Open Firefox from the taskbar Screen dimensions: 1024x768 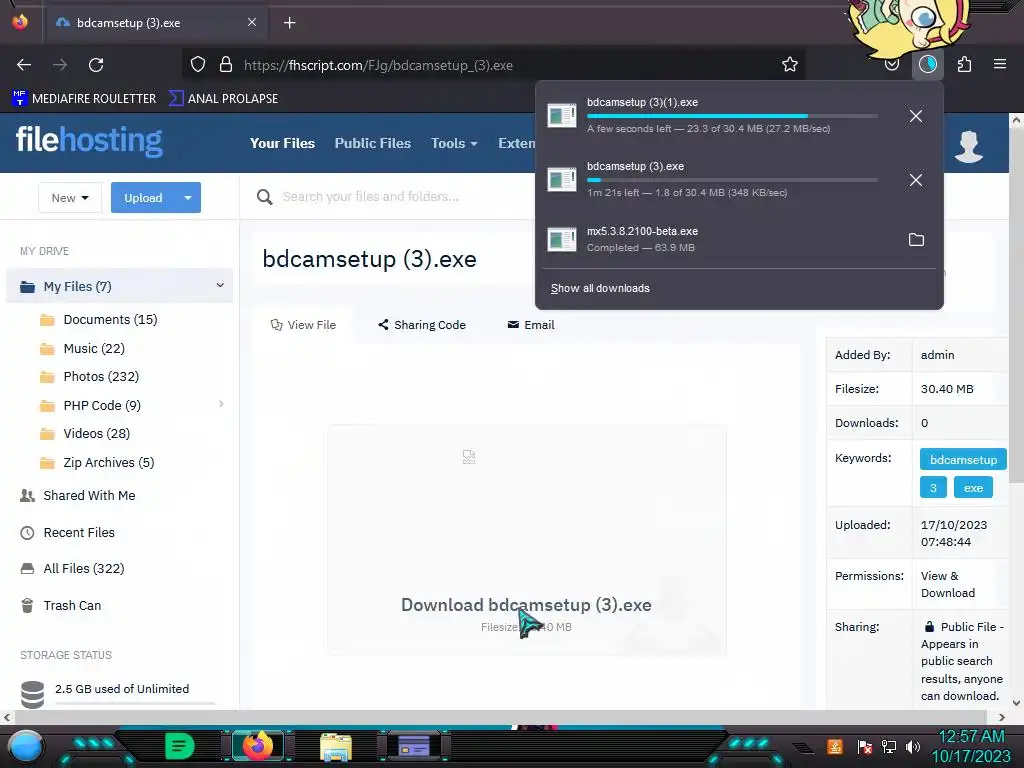[x=257, y=746]
